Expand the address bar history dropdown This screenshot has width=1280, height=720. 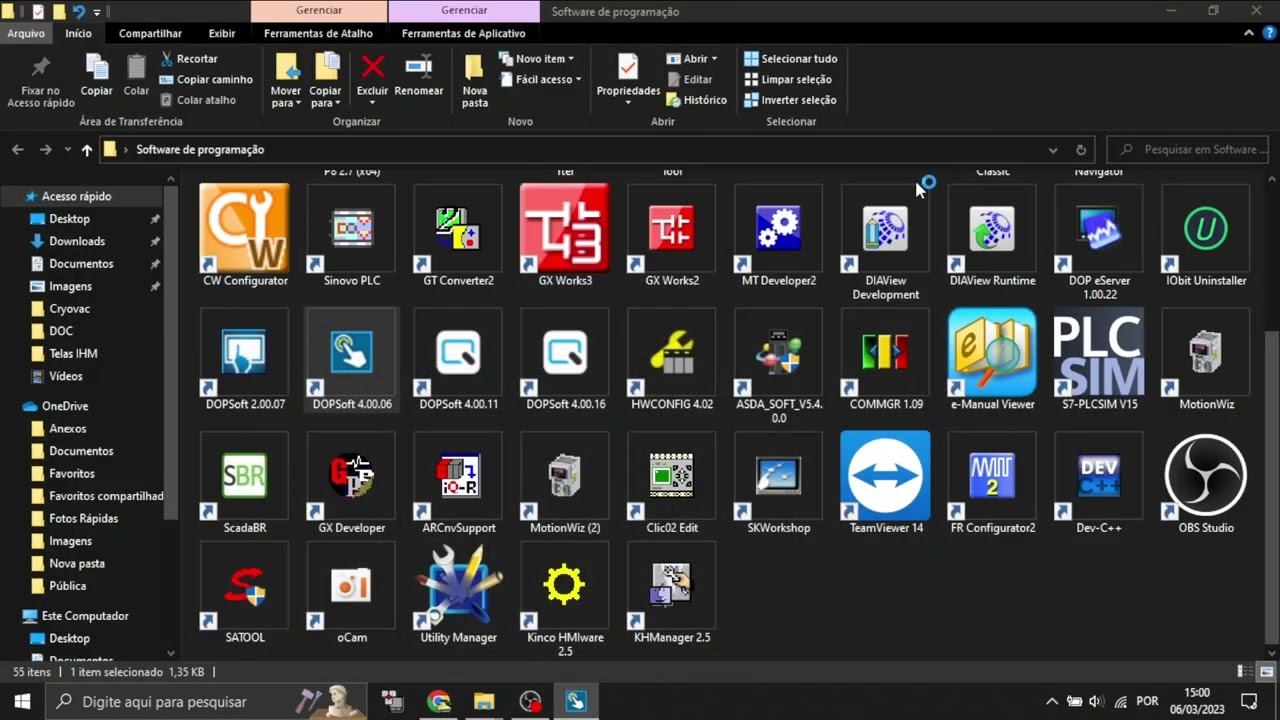tap(1053, 150)
